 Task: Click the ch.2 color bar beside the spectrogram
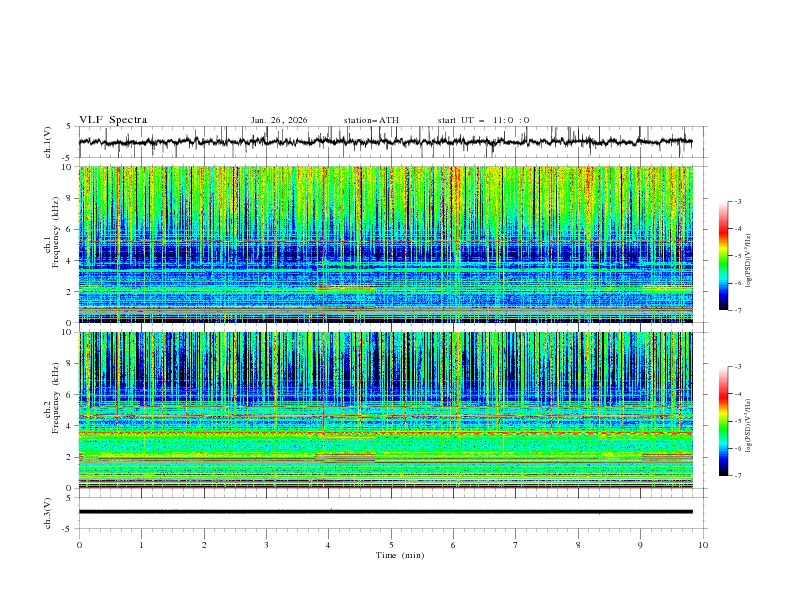(x=723, y=421)
